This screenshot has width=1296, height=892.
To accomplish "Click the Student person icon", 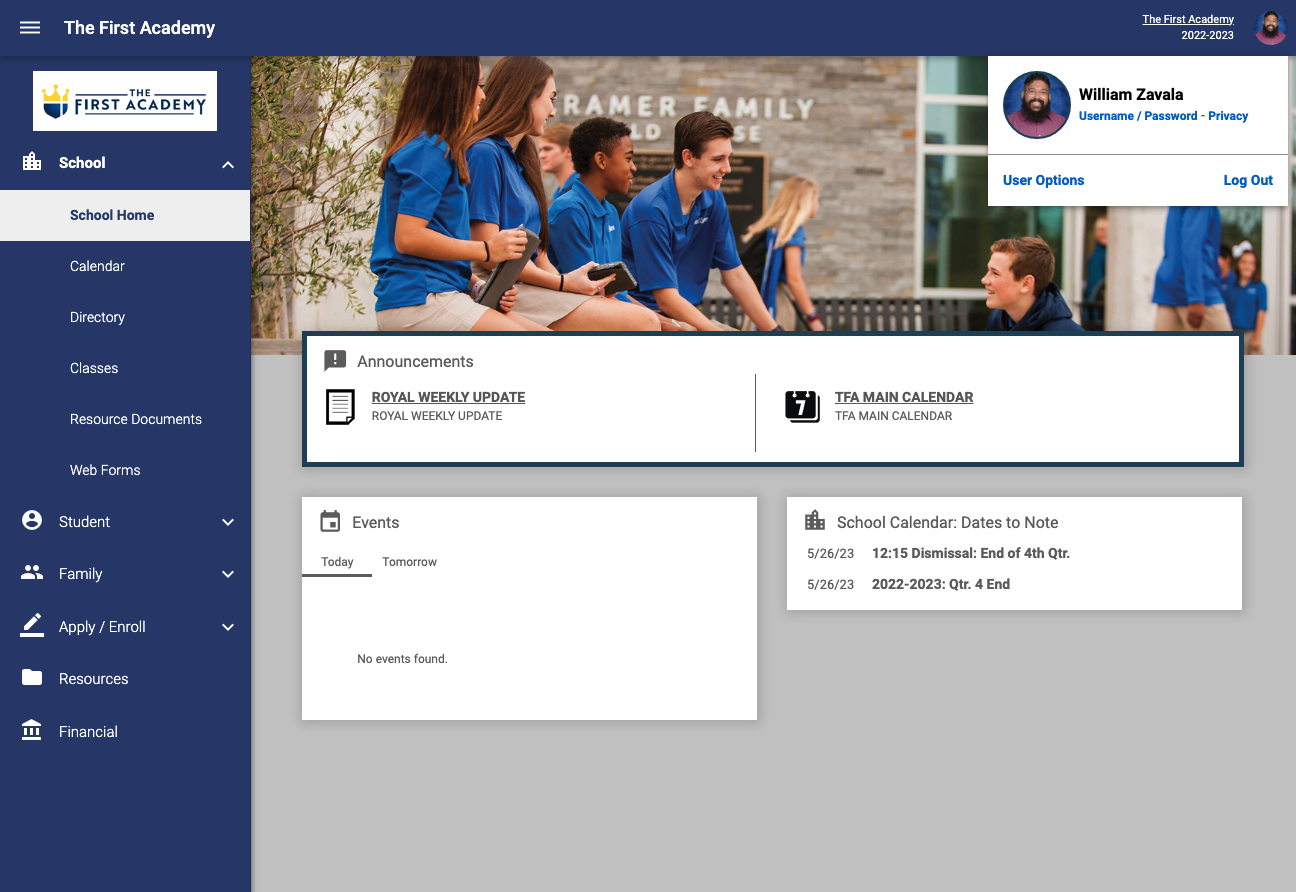I will (x=32, y=521).
